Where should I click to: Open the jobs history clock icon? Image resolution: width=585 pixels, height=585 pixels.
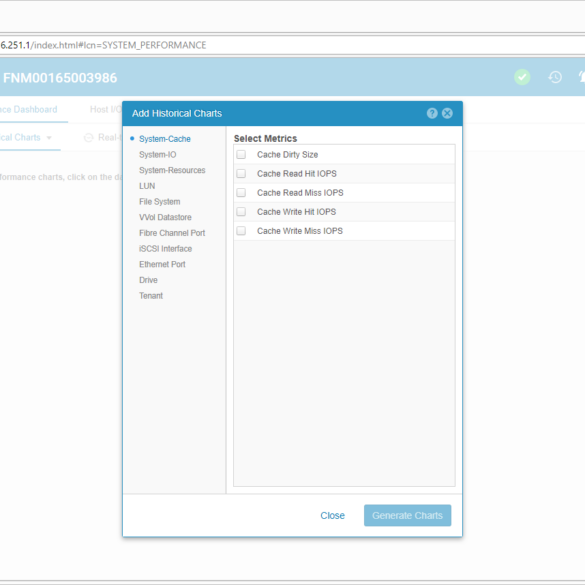click(x=555, y=77)
